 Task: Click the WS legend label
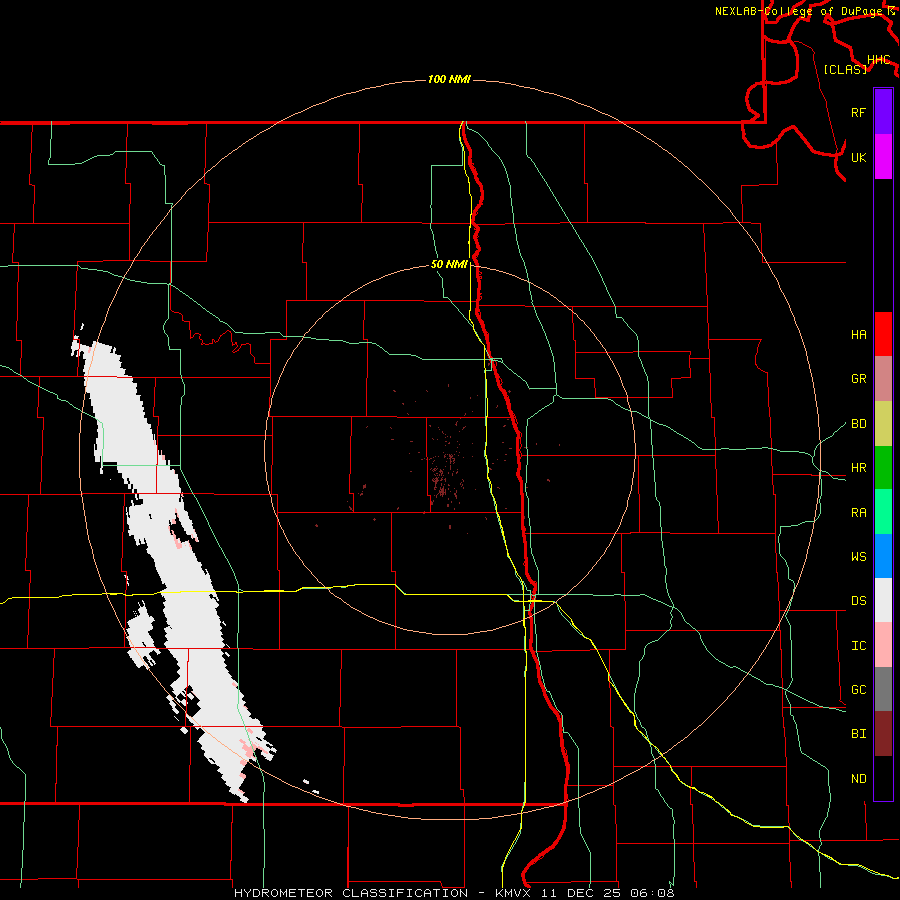pos(858,557)
